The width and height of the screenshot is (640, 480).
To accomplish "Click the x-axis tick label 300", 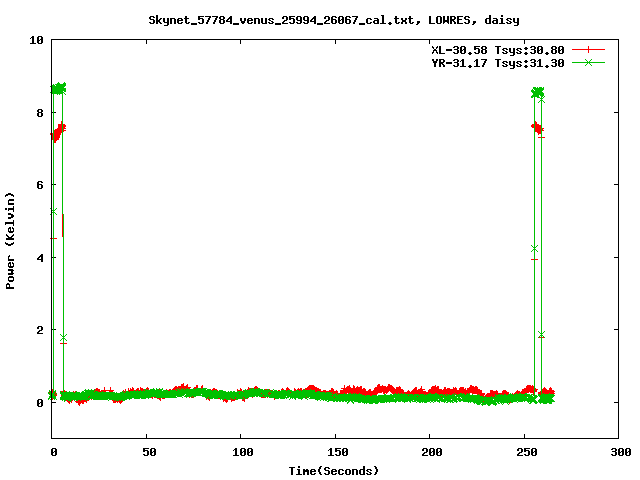I will pos(621,452).
